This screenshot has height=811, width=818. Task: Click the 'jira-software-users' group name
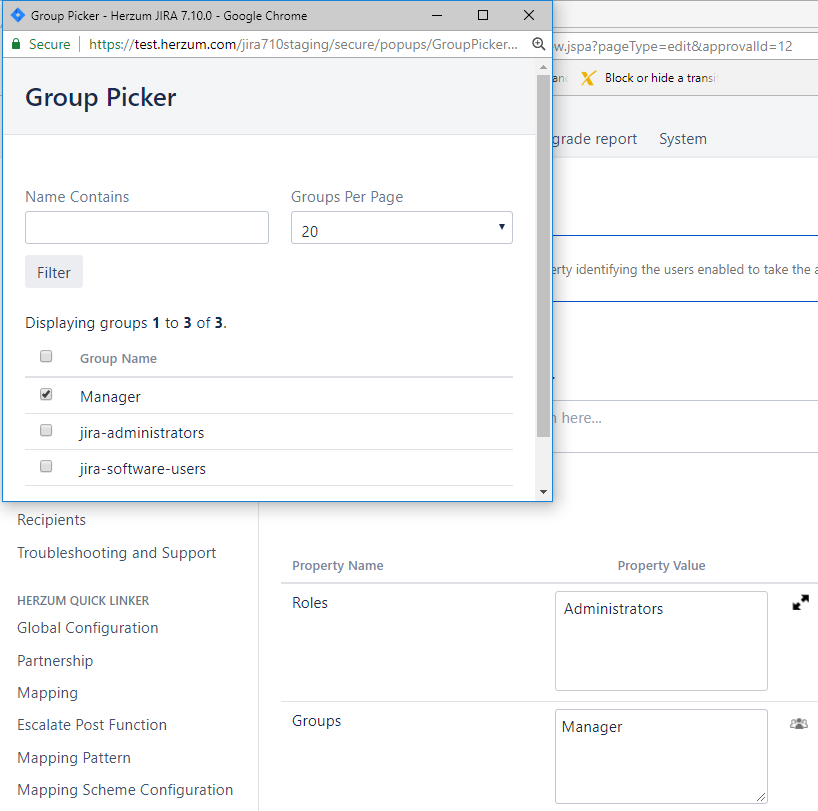[142, 469]
